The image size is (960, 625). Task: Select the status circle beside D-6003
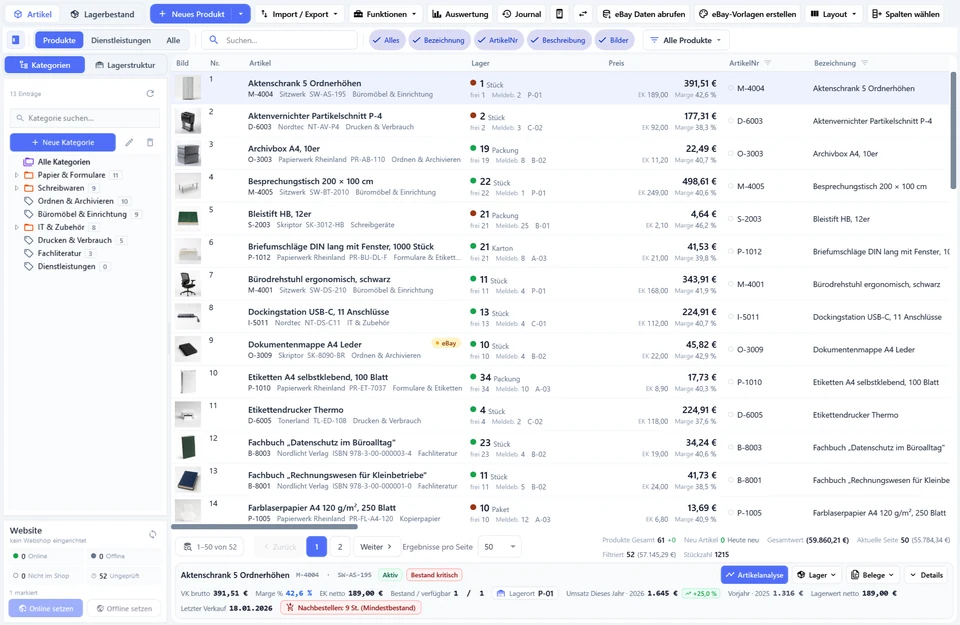pyautogui.click(x=730, y=121)
